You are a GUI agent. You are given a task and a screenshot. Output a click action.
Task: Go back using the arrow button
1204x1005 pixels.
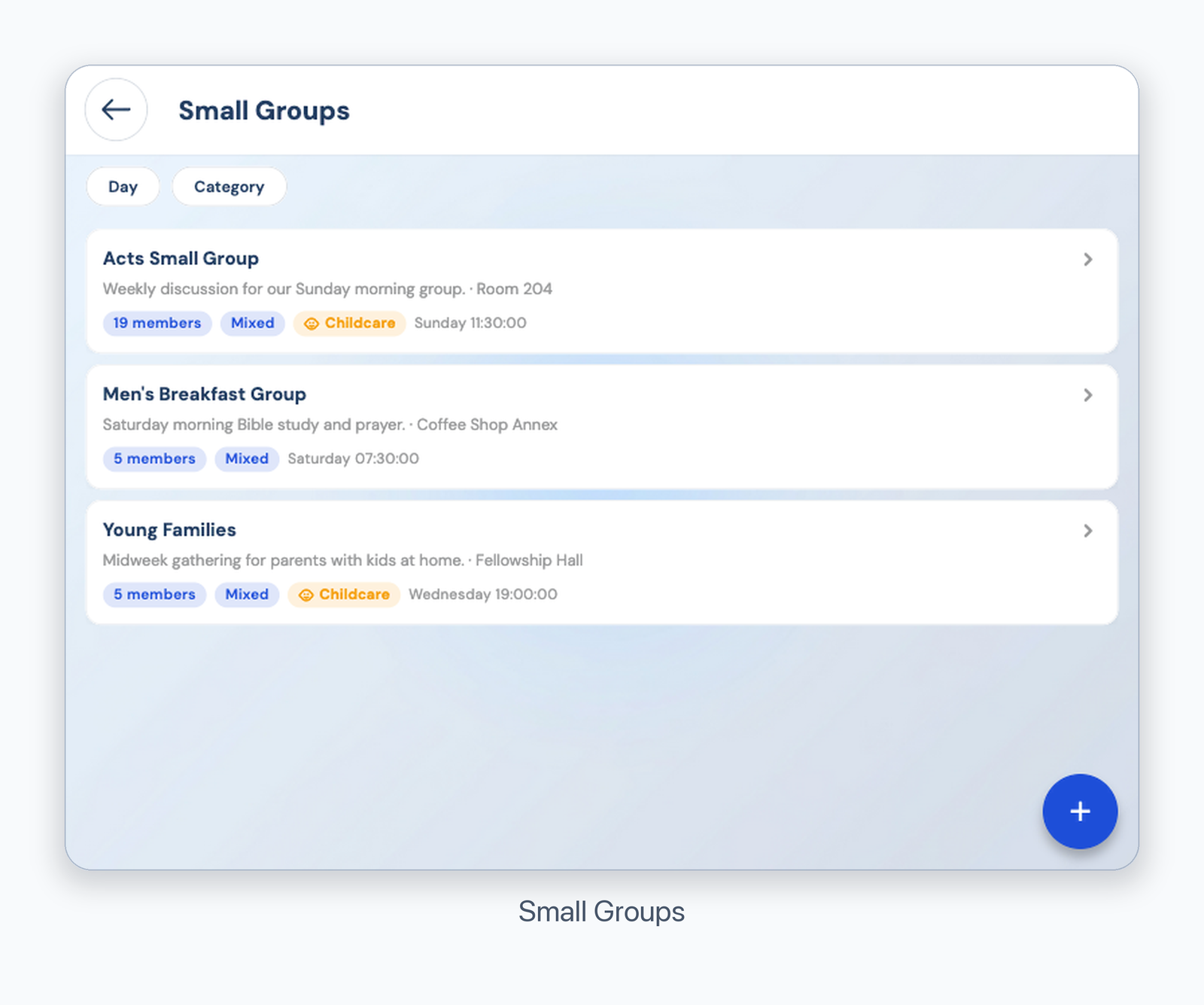[x=116, y=110]
